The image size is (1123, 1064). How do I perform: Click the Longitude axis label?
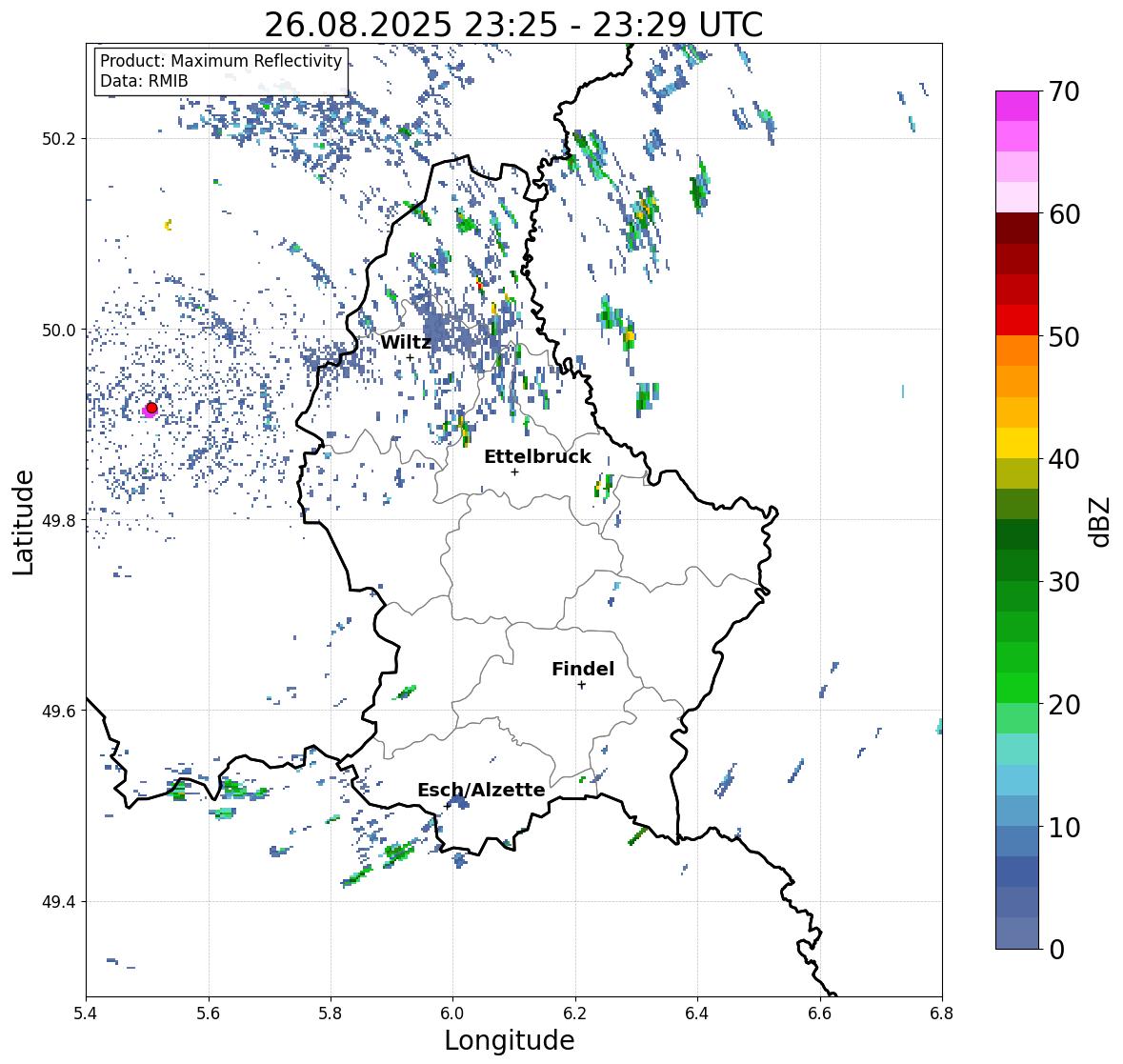point(510,1040)
